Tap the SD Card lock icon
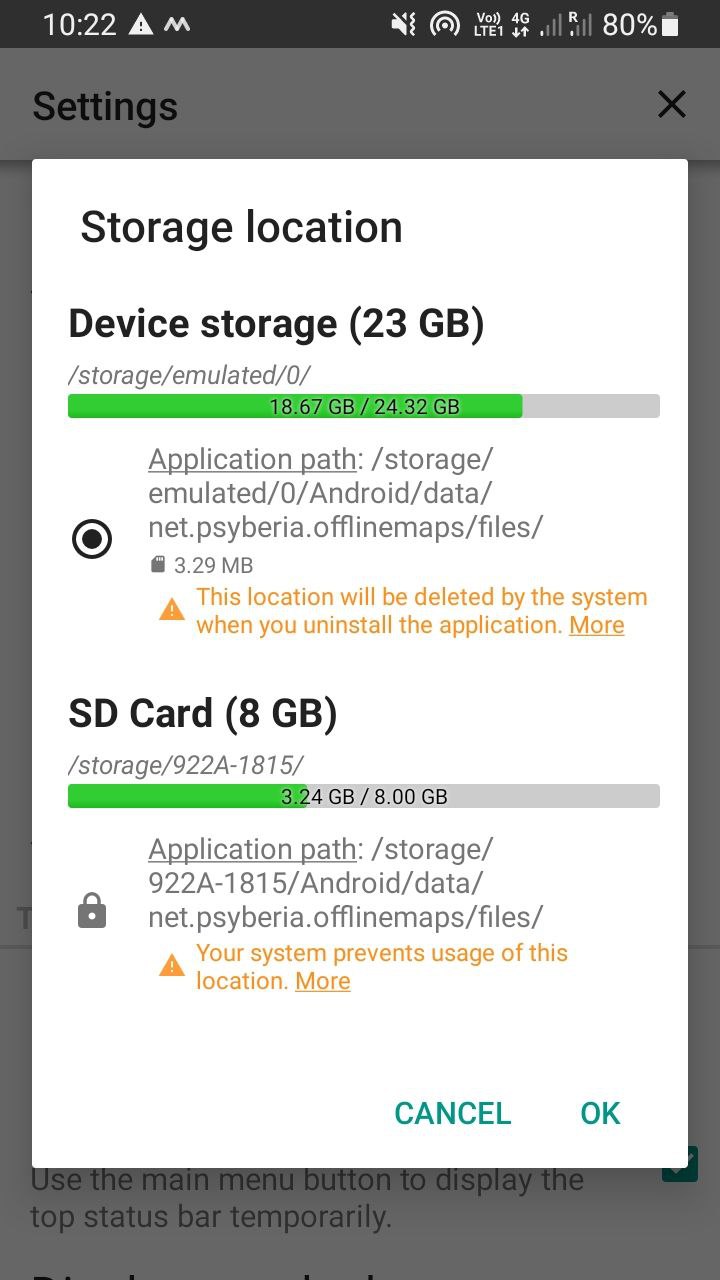 pos(92,912)
